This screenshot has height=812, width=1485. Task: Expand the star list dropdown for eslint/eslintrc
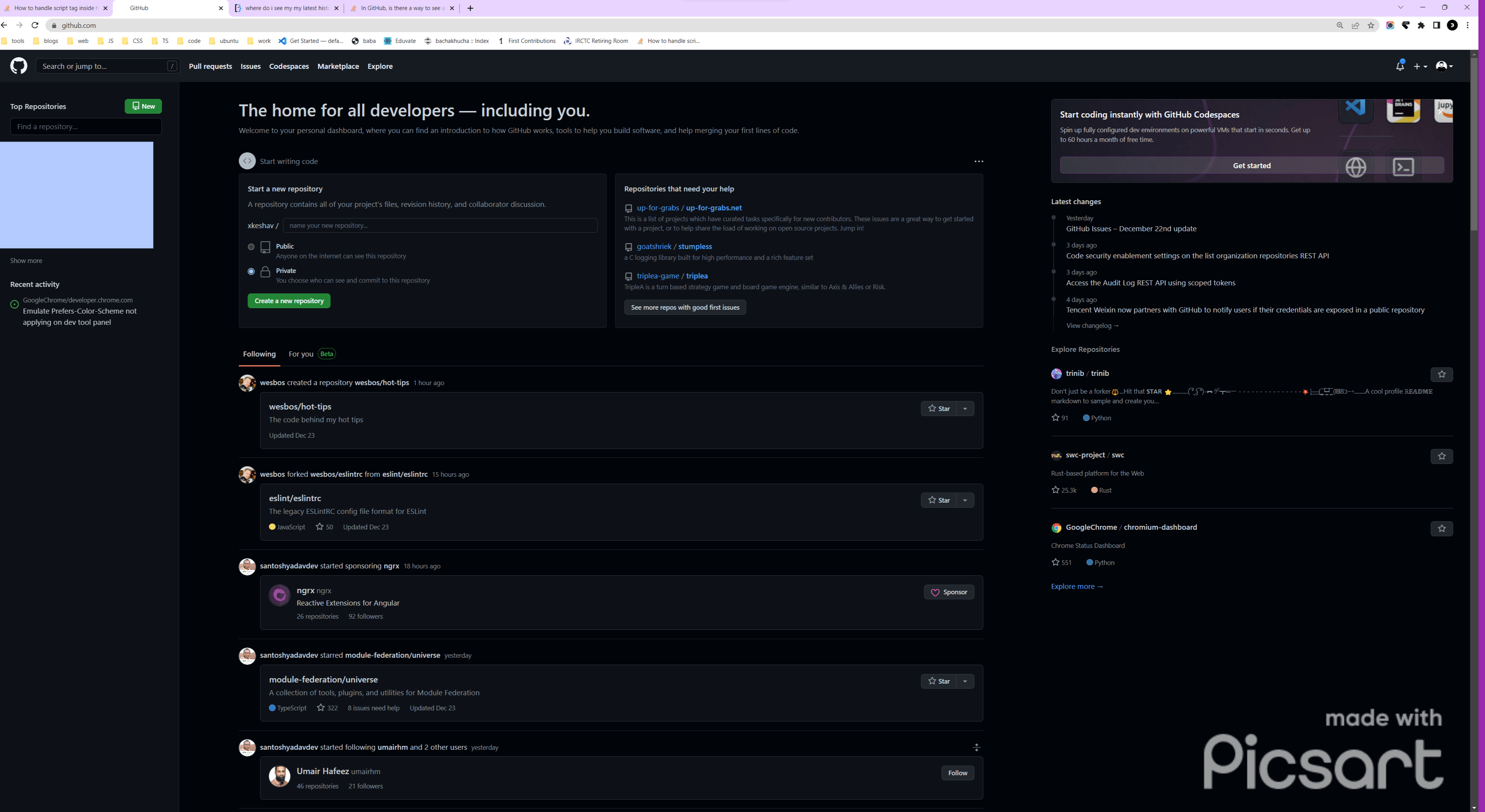[965, 500]
